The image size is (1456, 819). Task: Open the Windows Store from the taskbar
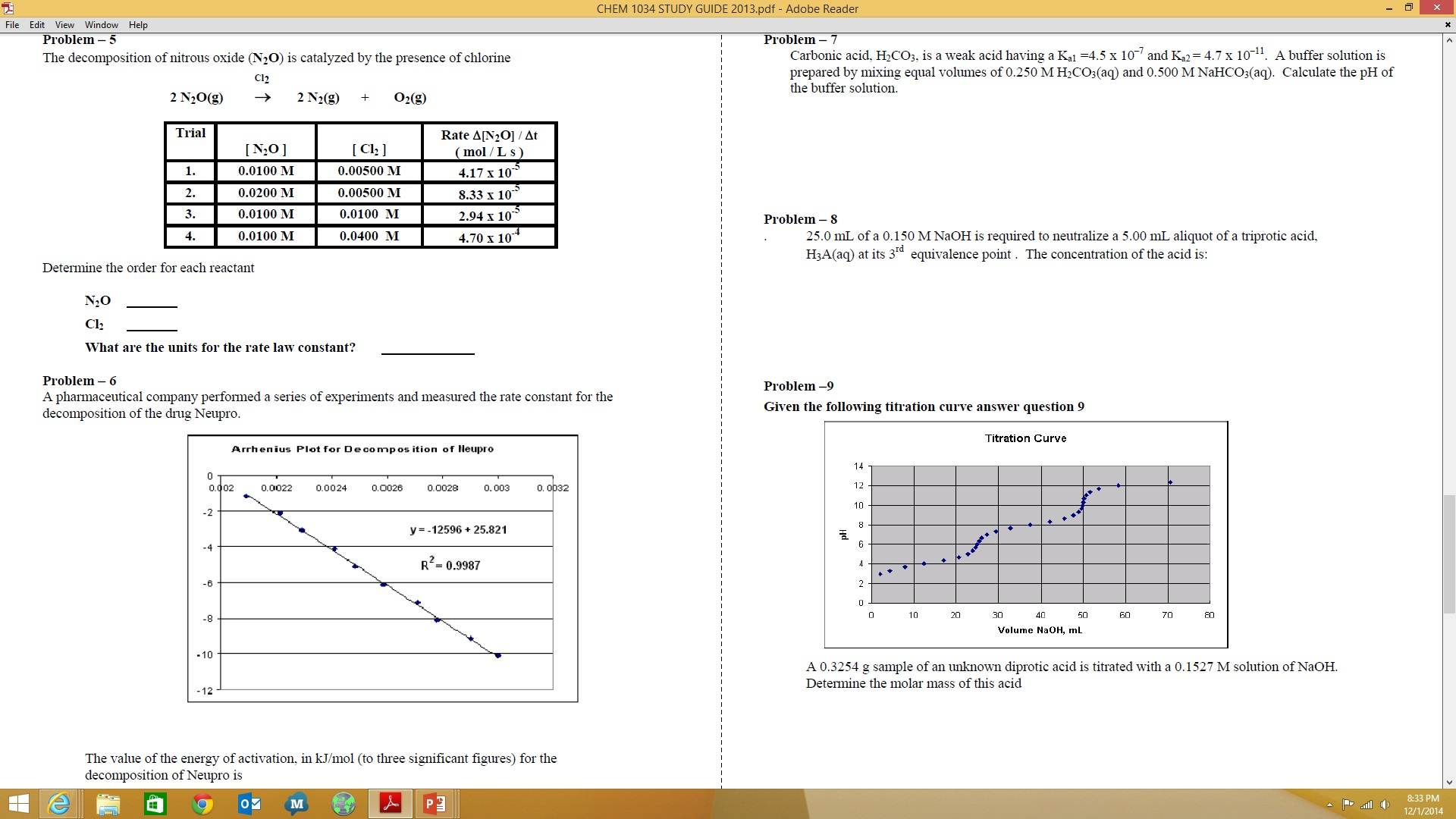tap(155, 804)
